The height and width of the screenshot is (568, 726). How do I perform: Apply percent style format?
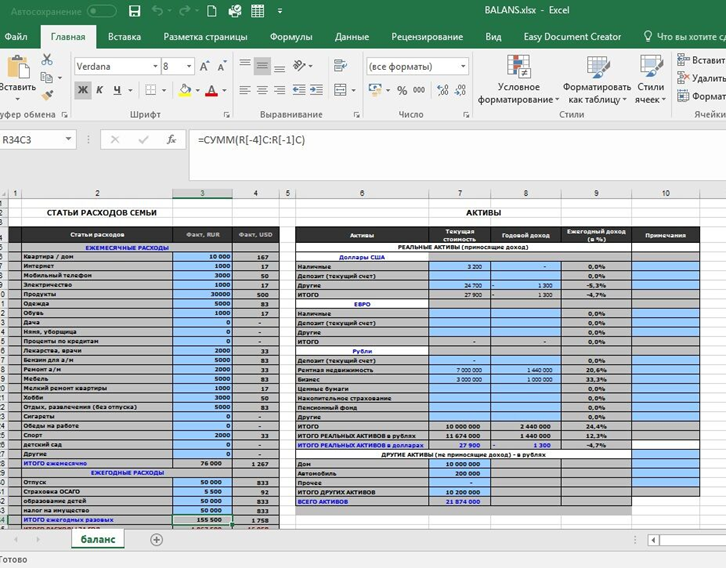pyautogui.click(x=401, y=90)
